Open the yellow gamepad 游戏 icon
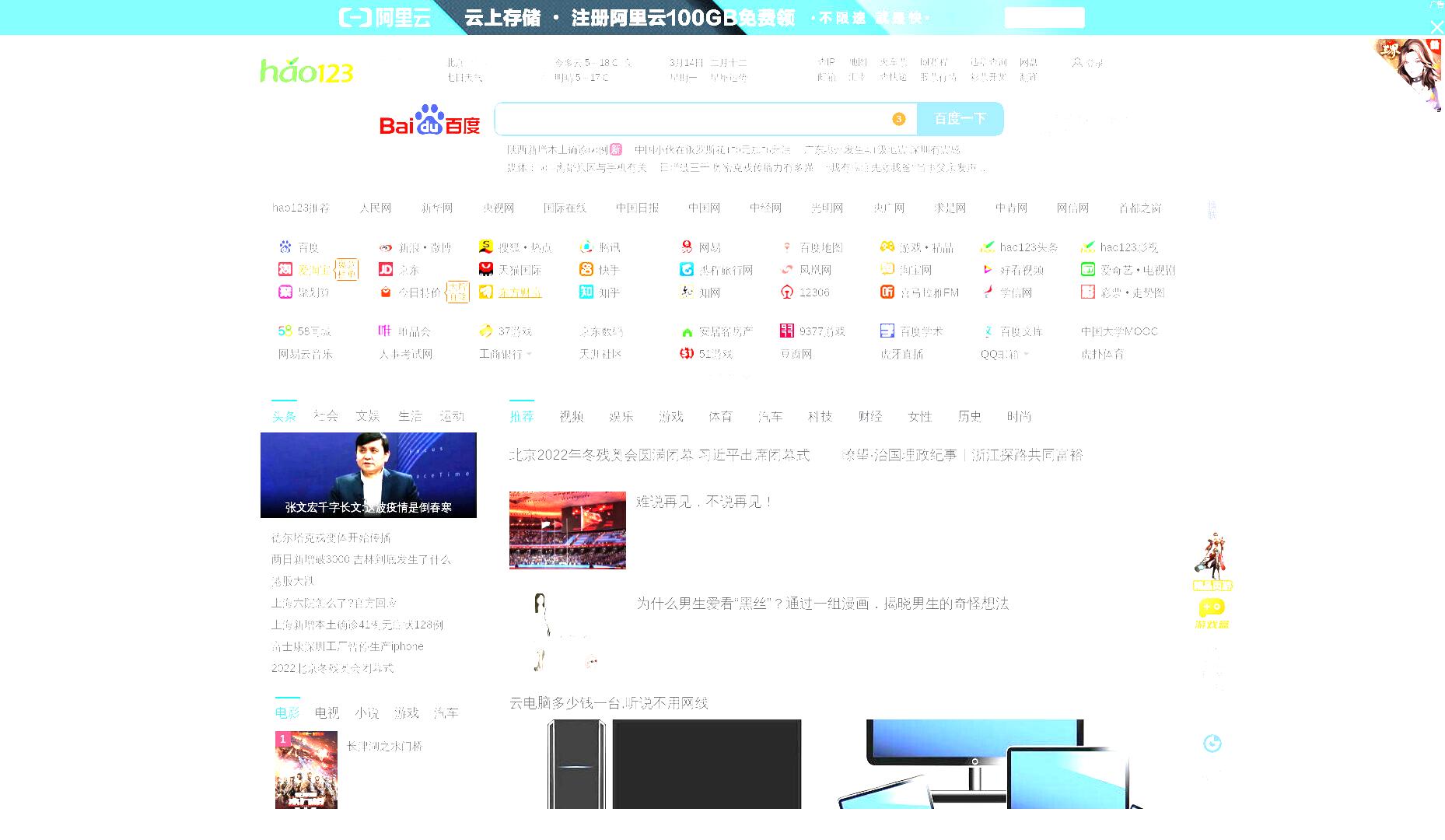This screenshot has width=1445, height=840. (x=887, y=247)
